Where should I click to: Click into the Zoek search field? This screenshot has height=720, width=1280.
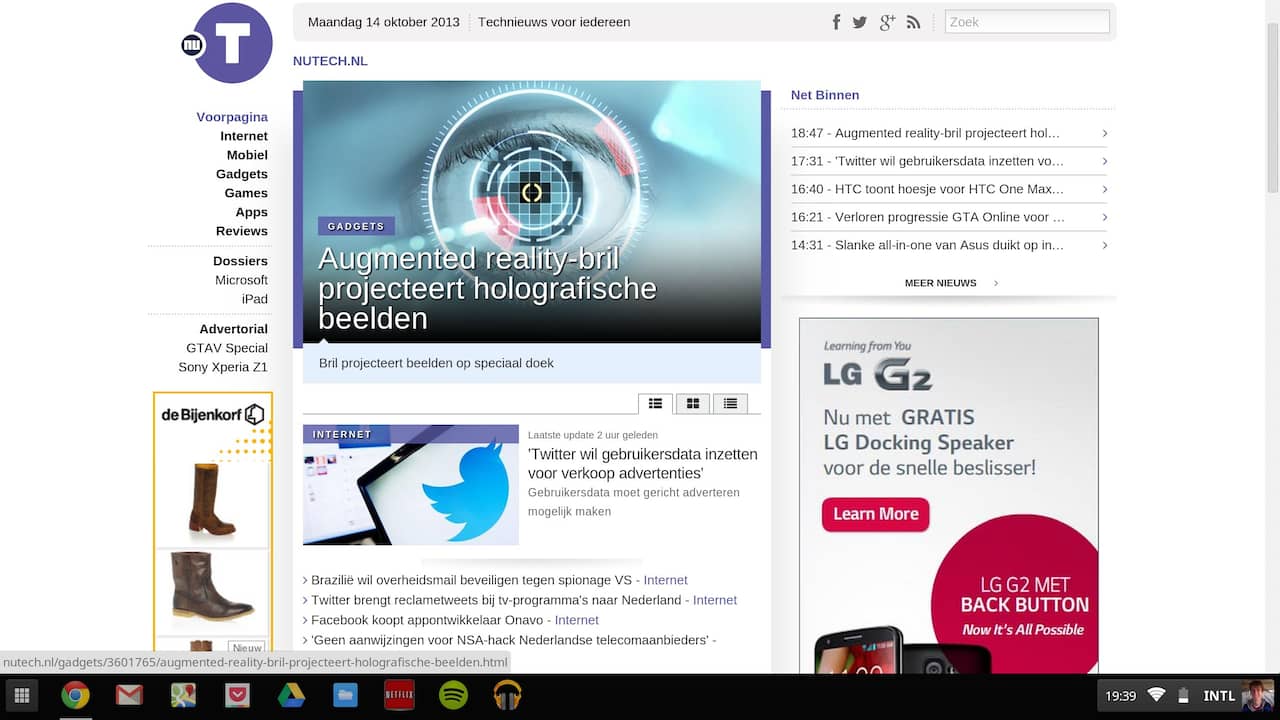click(x=1027, y=22)
